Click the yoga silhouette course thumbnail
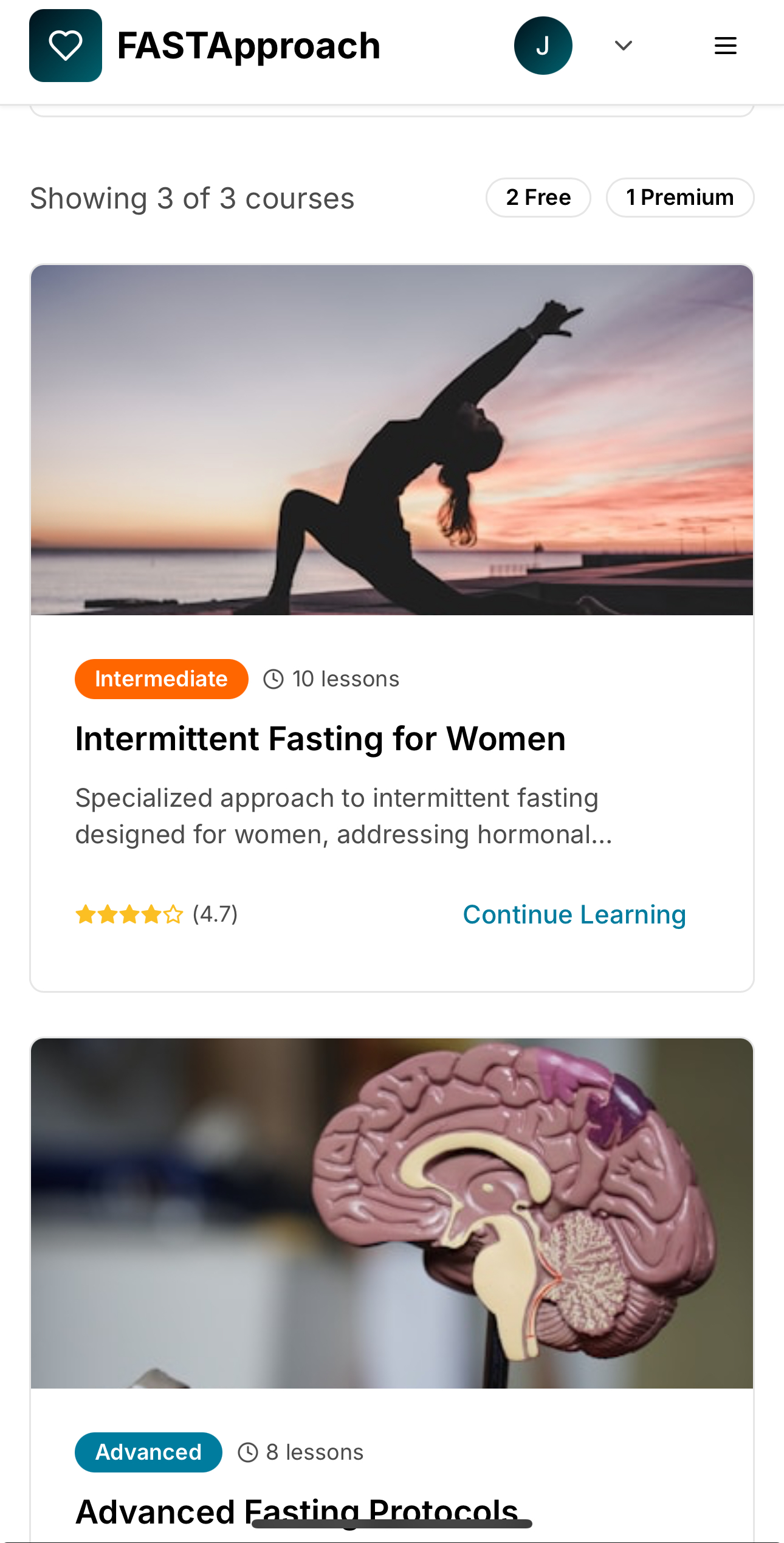Viewport: 784px width, 1543px height. point(392,440)
